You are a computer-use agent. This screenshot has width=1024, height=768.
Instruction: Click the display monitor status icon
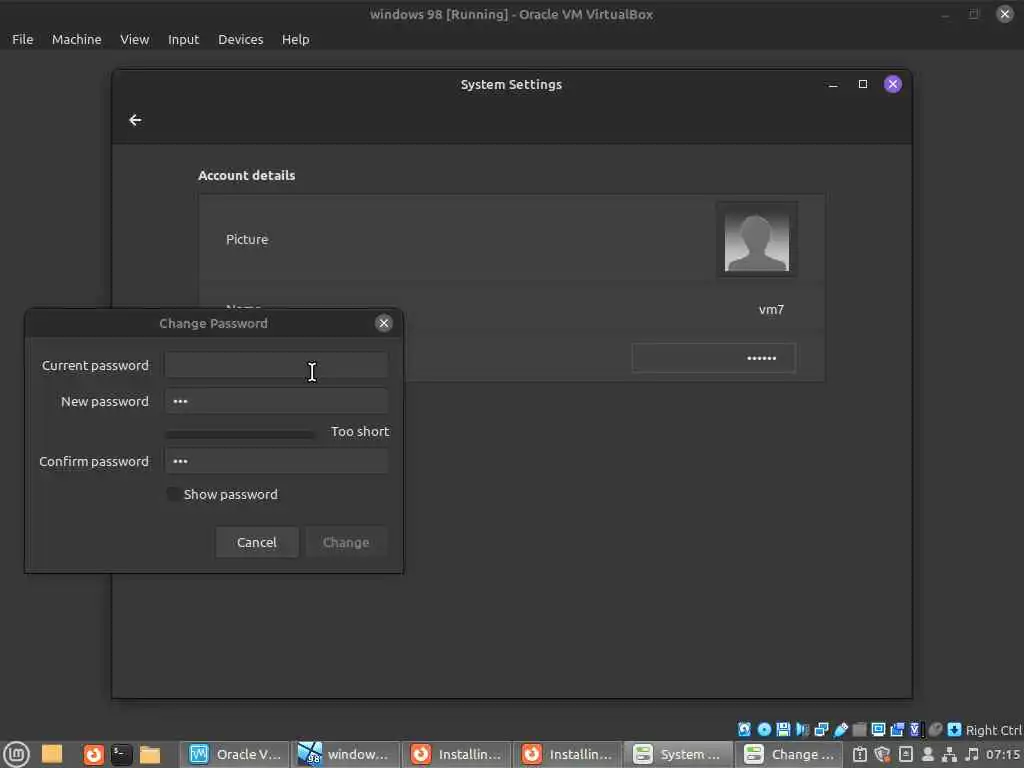pyautogui.click(x=878, y=729)
